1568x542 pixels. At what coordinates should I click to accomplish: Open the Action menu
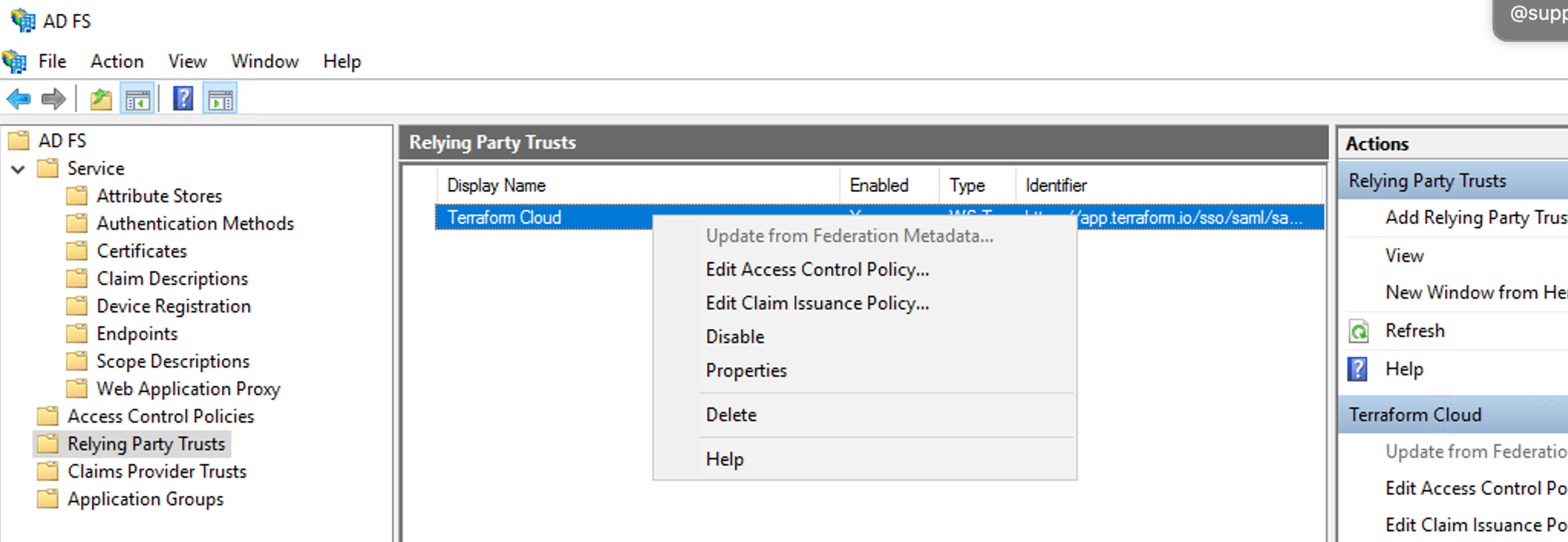click(116, 61)
